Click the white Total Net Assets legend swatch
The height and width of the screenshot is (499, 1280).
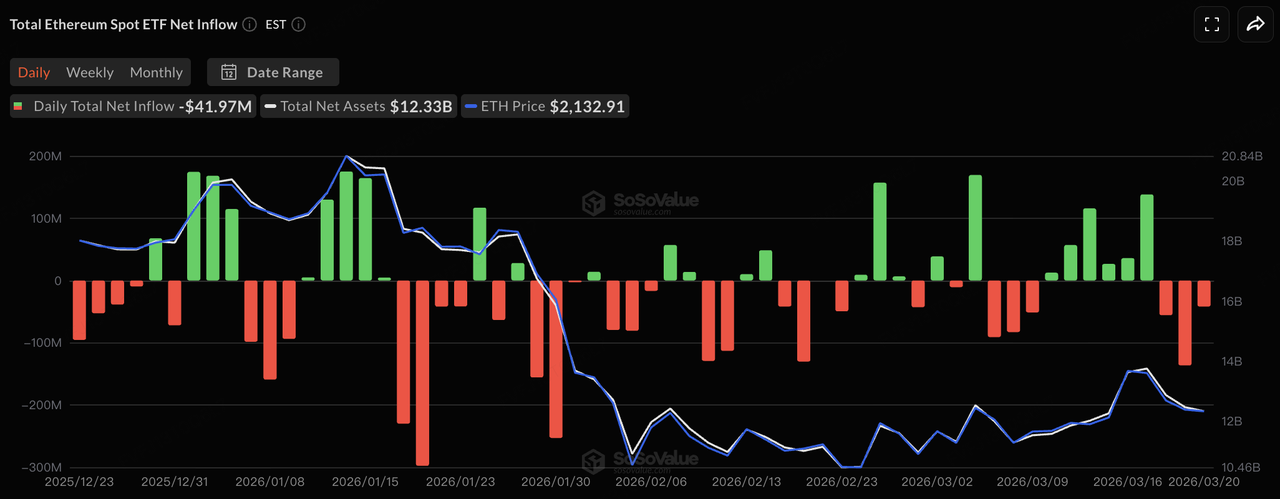click(270, 106)
